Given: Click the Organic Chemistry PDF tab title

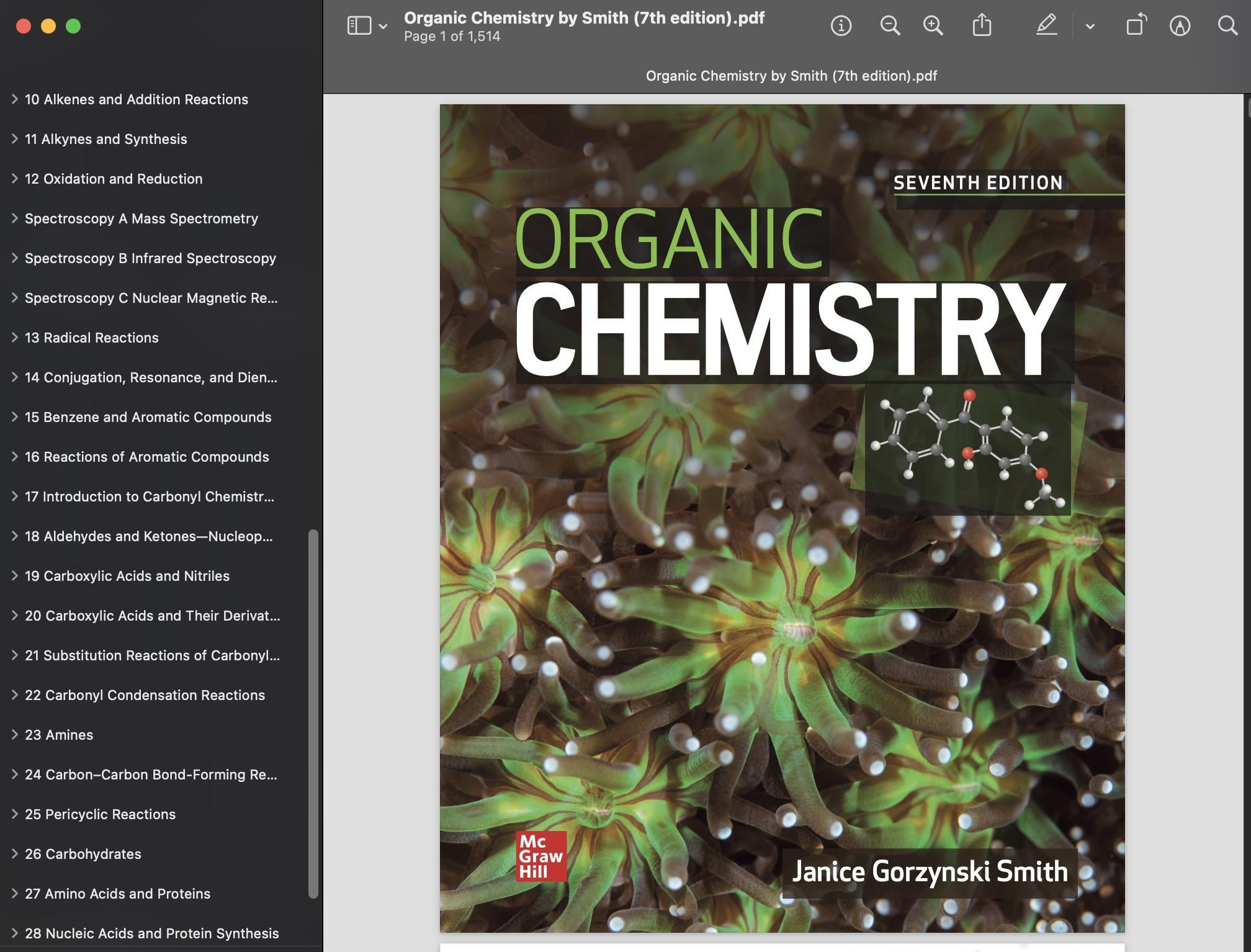Looking at the screenshot, I should click(791, 76).
